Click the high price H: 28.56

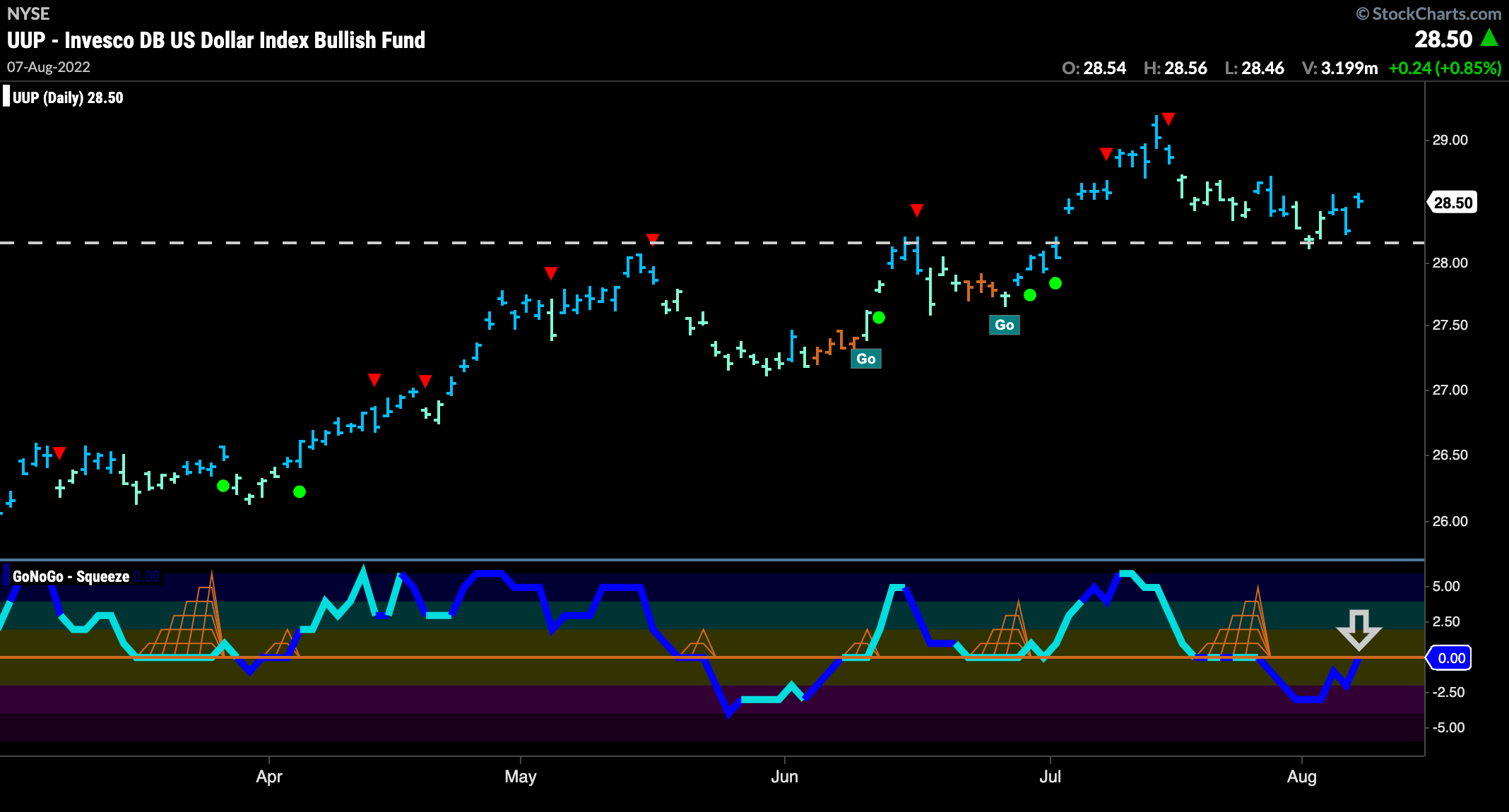click(x=1176, y=68)
